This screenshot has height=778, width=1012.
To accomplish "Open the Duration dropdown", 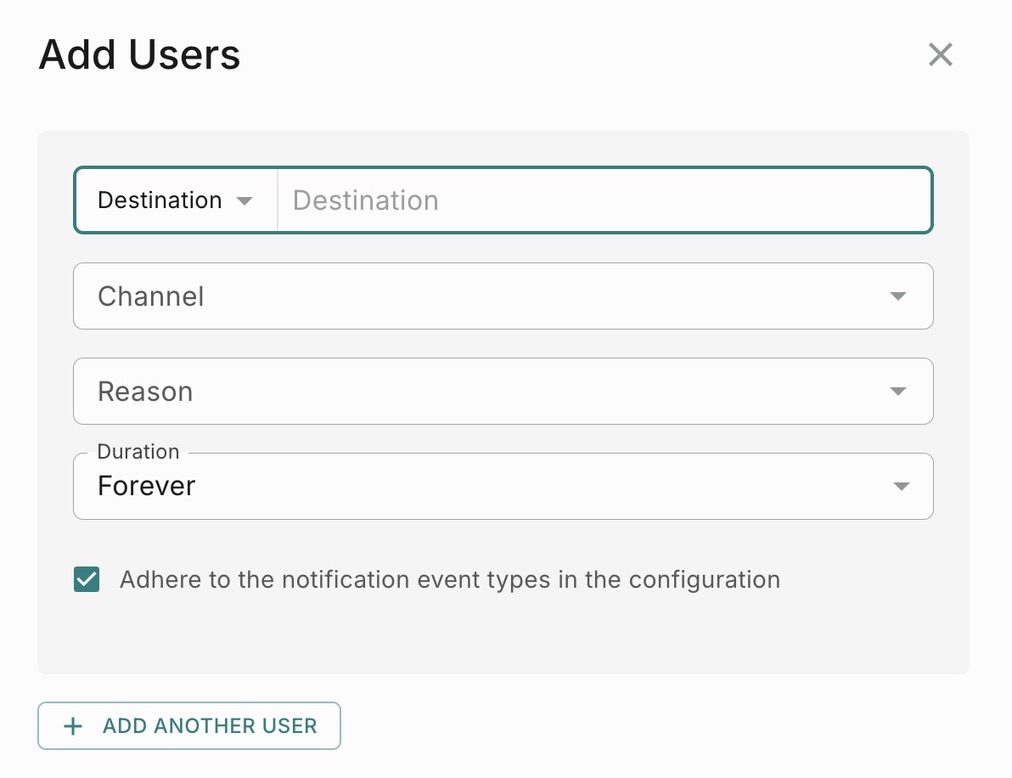I will coord(502,487).
